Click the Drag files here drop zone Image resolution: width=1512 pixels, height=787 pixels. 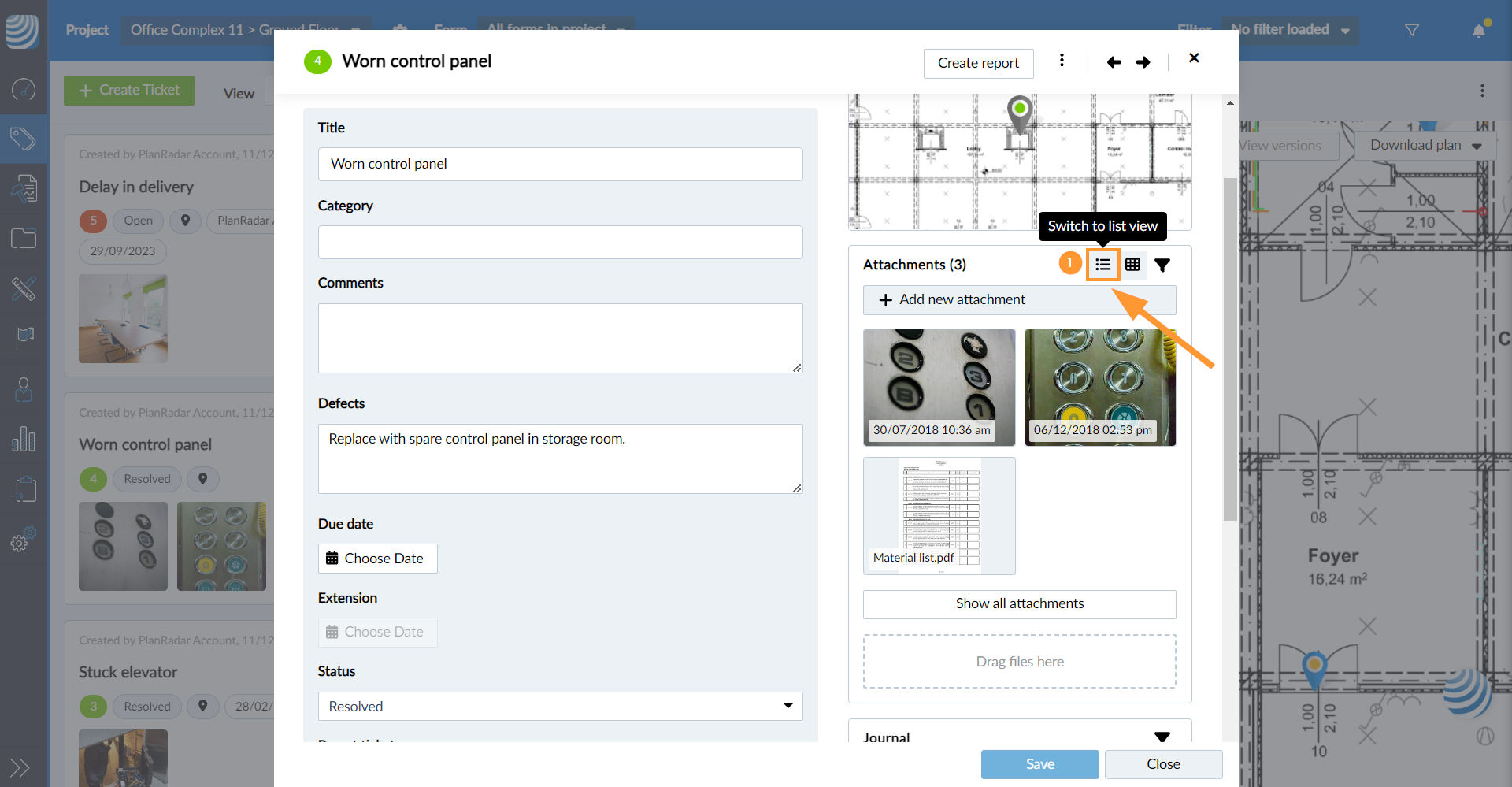1020,662
